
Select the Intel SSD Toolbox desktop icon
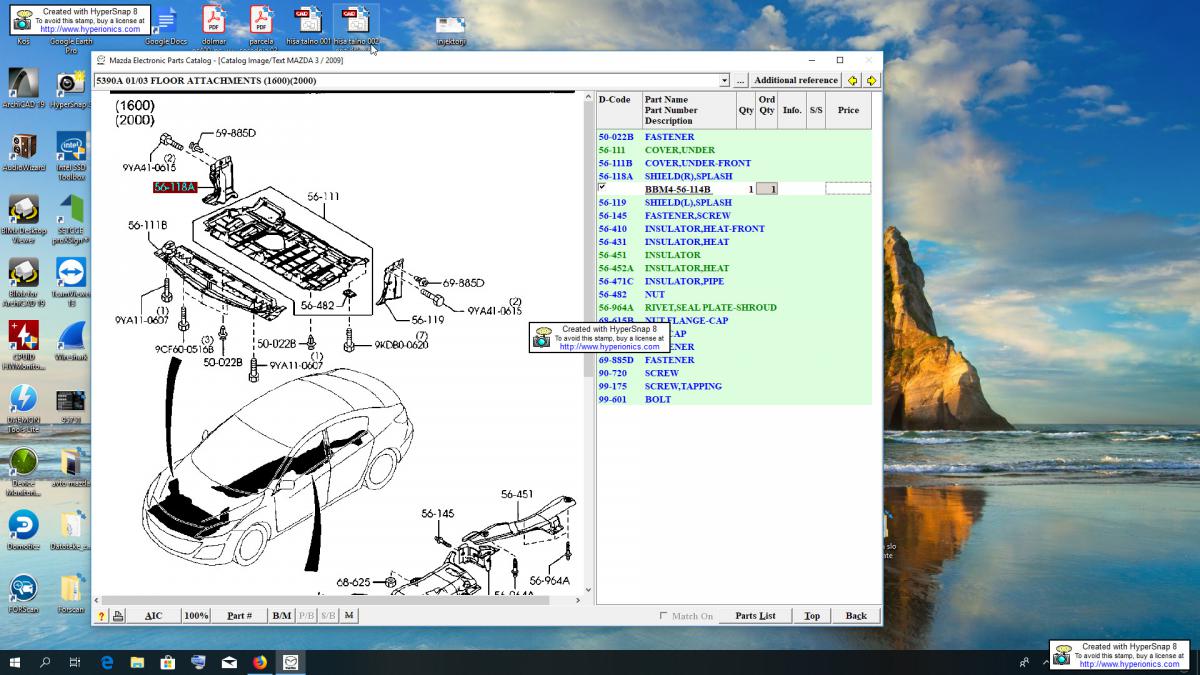click(71, 155)
